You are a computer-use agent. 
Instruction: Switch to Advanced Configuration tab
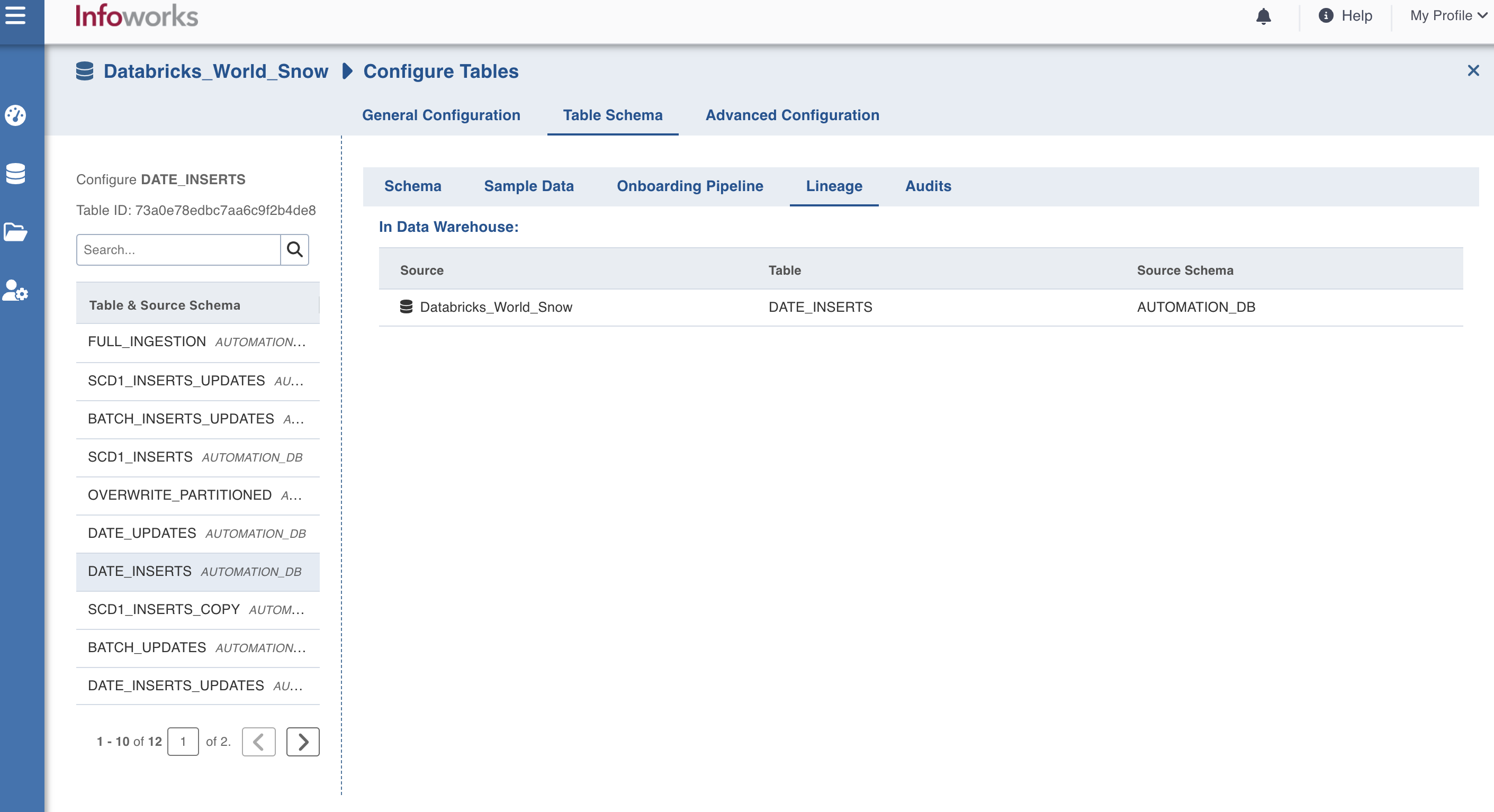[x=791, y=115]
